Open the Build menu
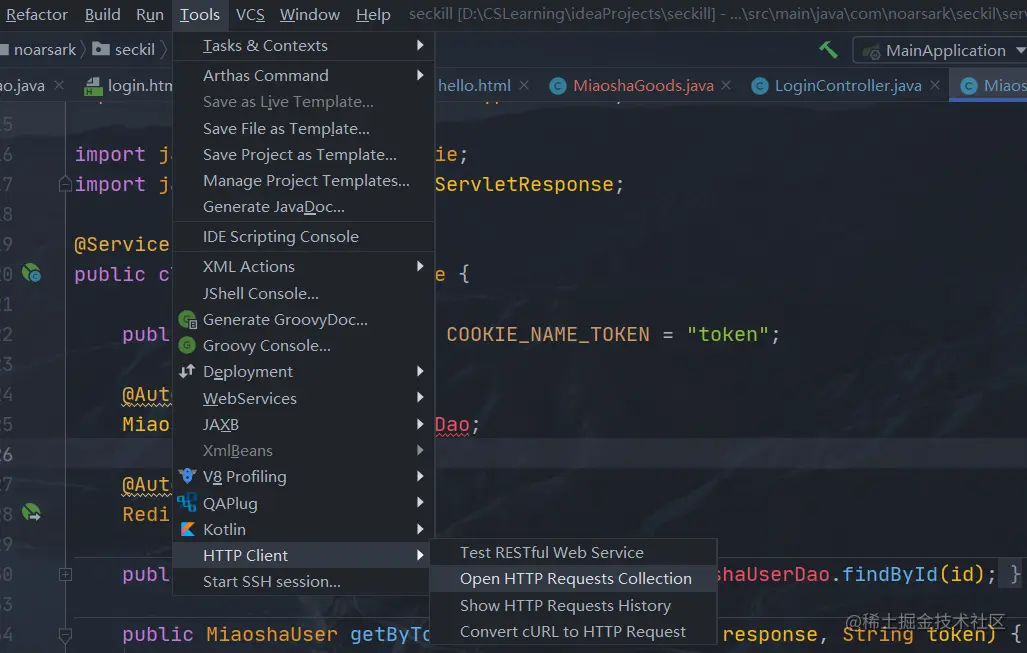The height and width of the screenshot is (653, 1027). (x=103, y=14)
